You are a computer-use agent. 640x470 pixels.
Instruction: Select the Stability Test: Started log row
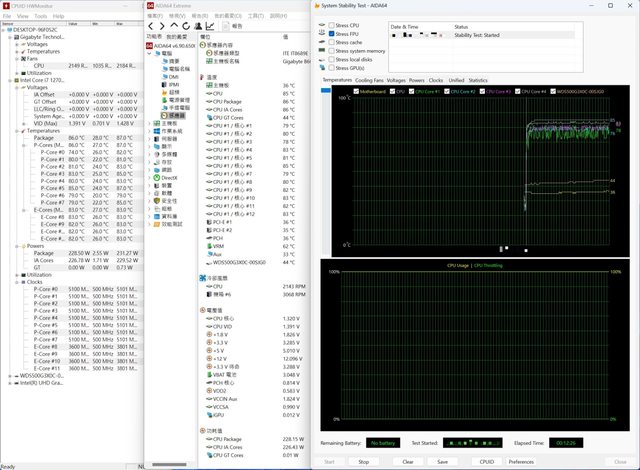pos(475,34)
